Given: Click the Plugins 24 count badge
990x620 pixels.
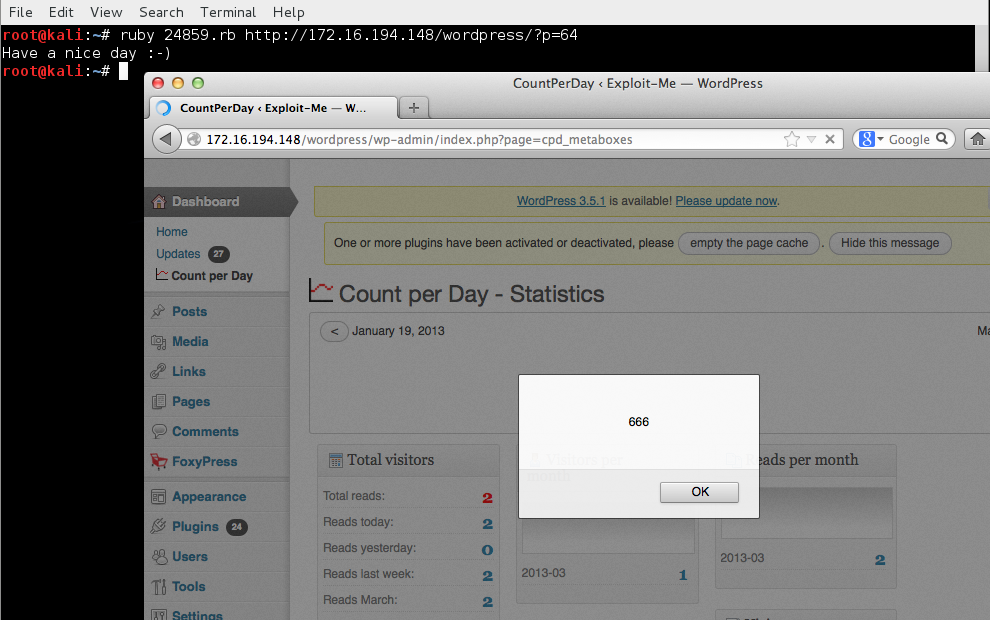Looking at the screenshot, I should coord(237,527).
